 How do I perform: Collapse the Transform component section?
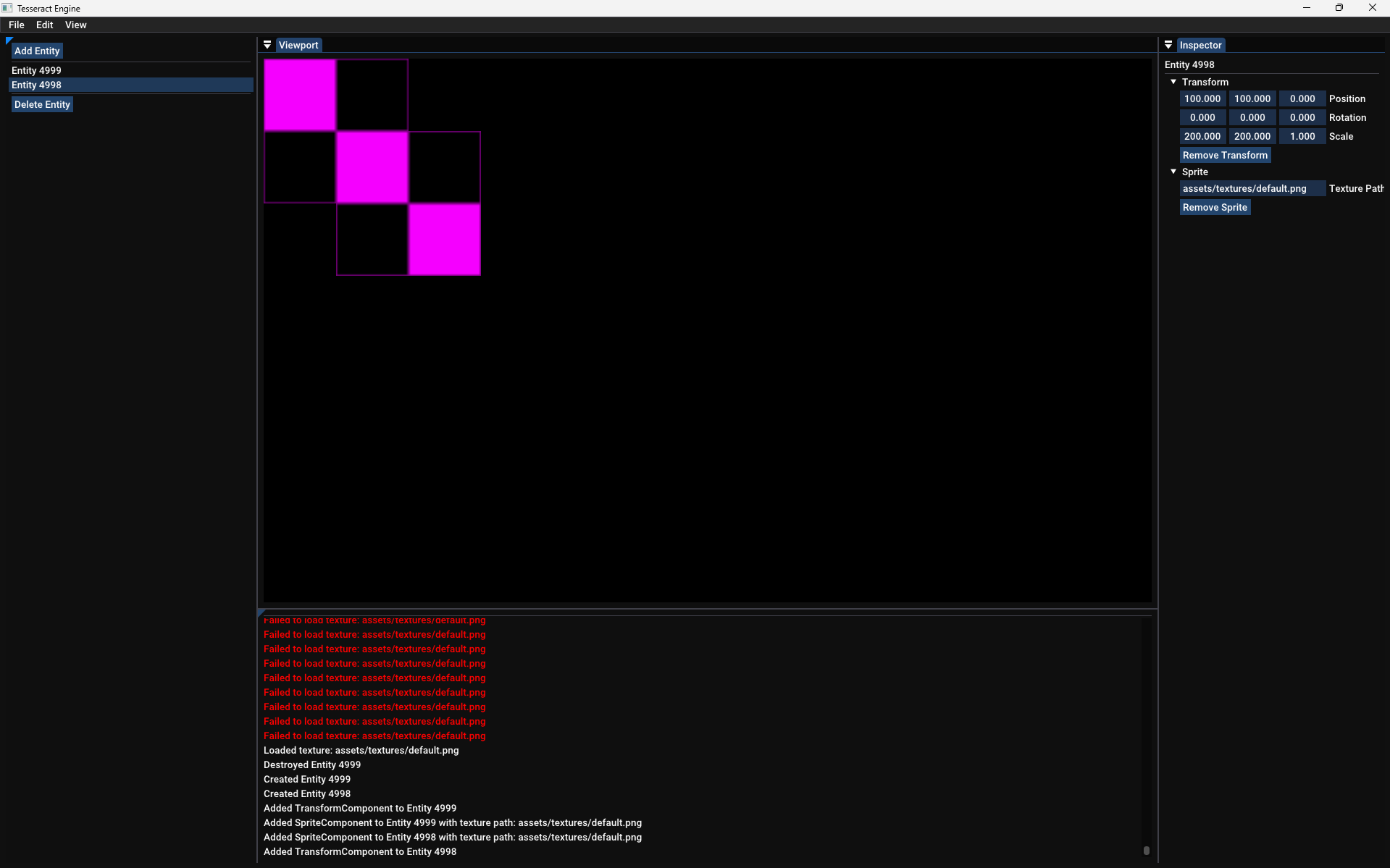click(x=1173, y=82)
